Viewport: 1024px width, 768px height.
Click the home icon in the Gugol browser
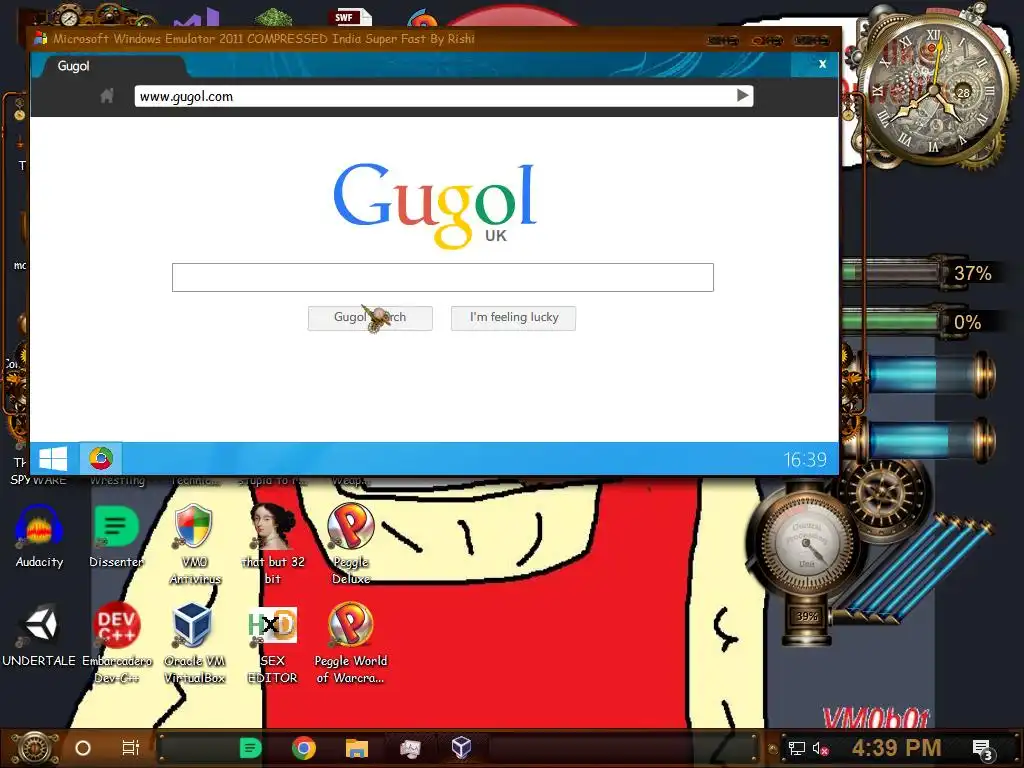pos(107,96)
